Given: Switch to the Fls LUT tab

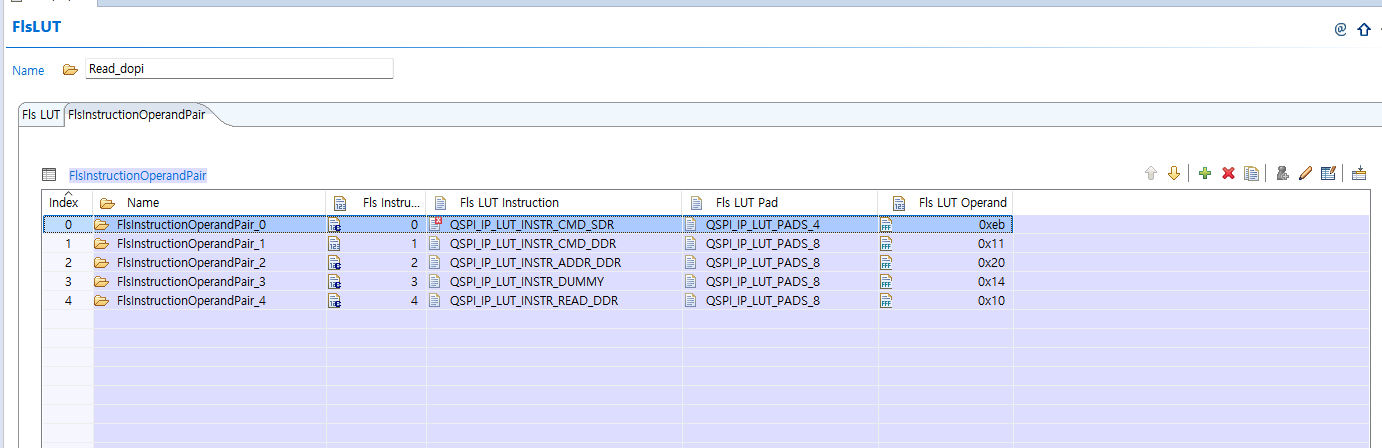Looking at the screenshot, I should click(x=41, y=115).
